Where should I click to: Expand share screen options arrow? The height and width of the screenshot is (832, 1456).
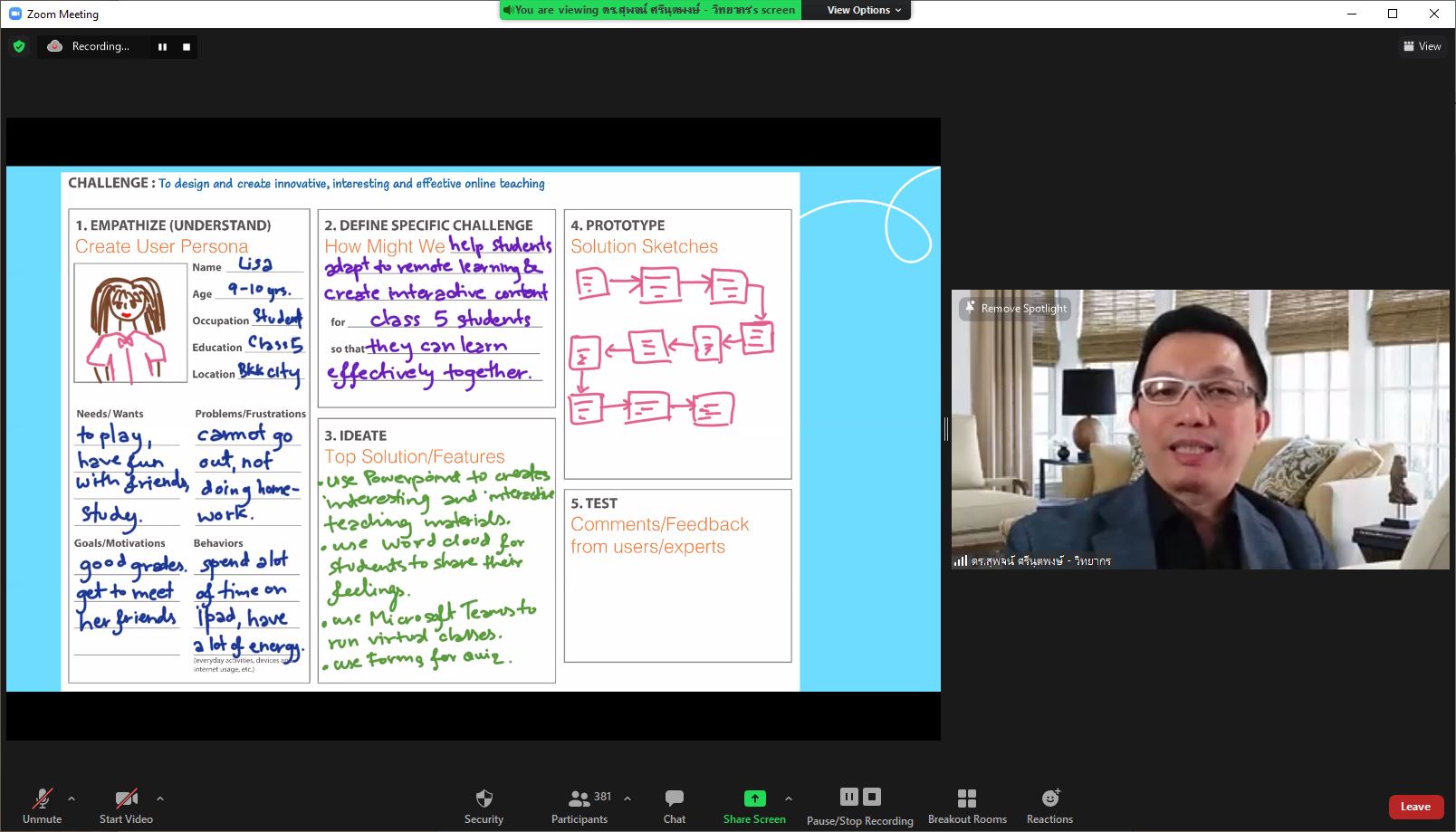(789, 799)
